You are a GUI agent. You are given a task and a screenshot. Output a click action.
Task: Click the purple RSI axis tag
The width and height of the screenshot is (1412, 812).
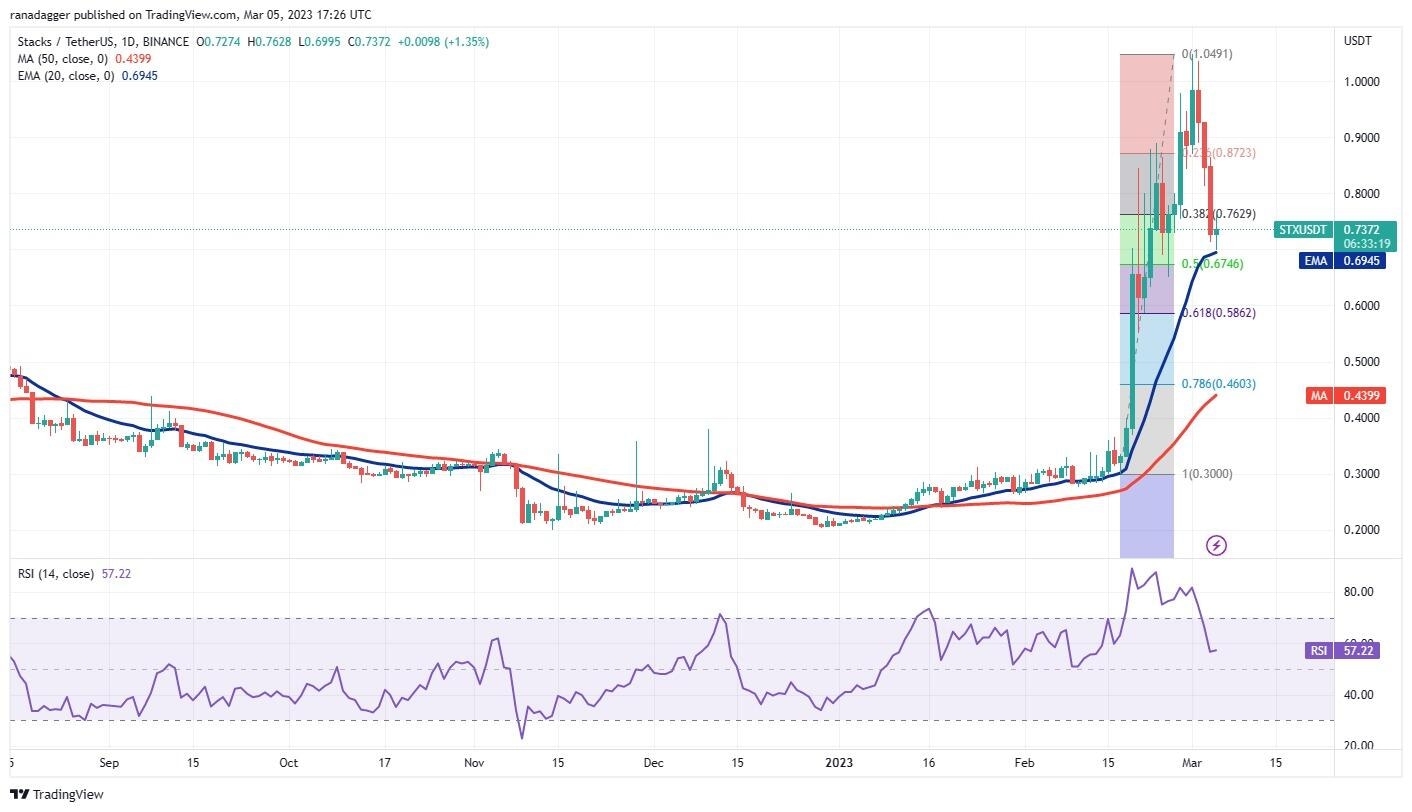[x=1318, y=651]
